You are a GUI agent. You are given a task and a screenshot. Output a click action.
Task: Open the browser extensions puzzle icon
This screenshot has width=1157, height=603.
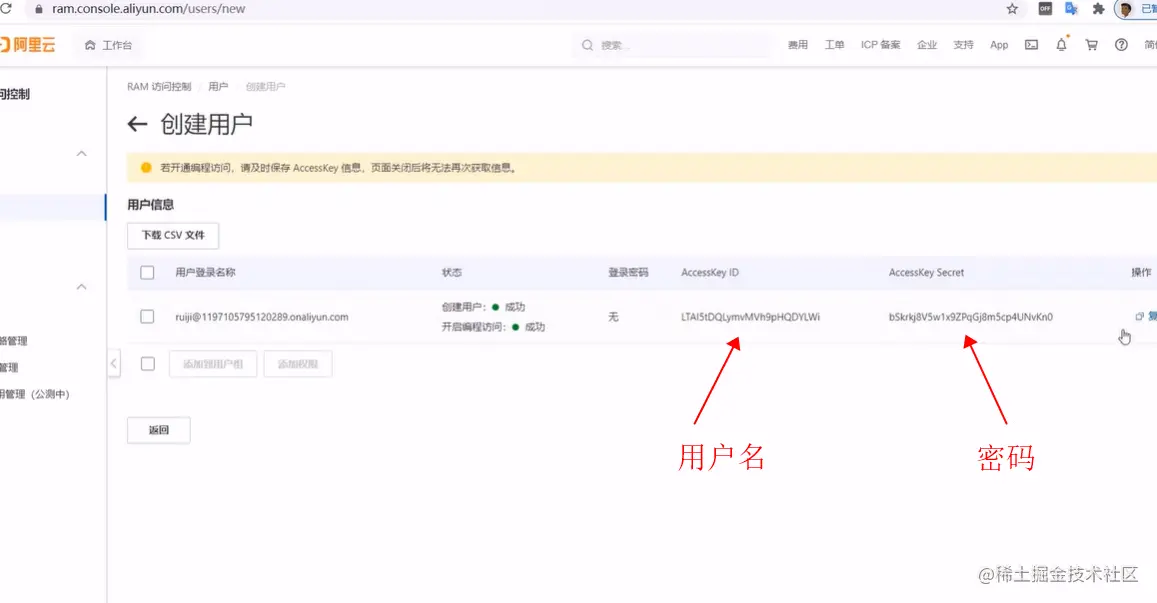1099,9
